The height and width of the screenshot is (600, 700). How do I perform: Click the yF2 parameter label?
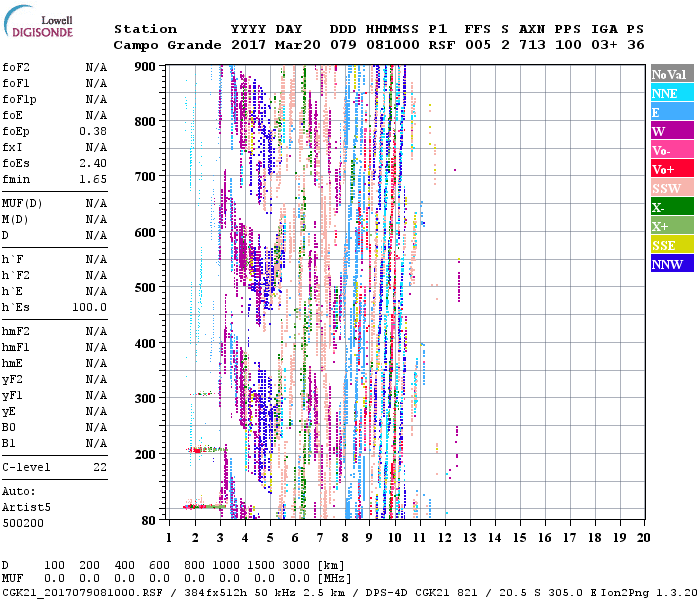(12, 379)
